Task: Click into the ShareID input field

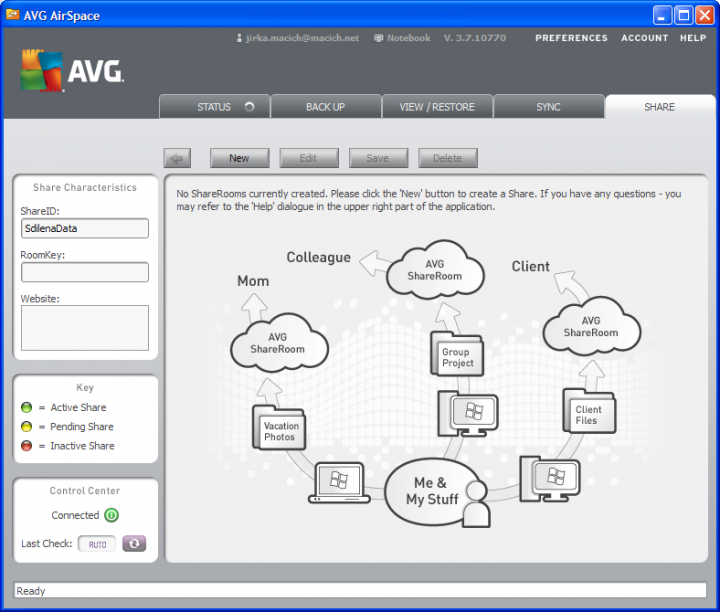Action: tap(85, 228)
